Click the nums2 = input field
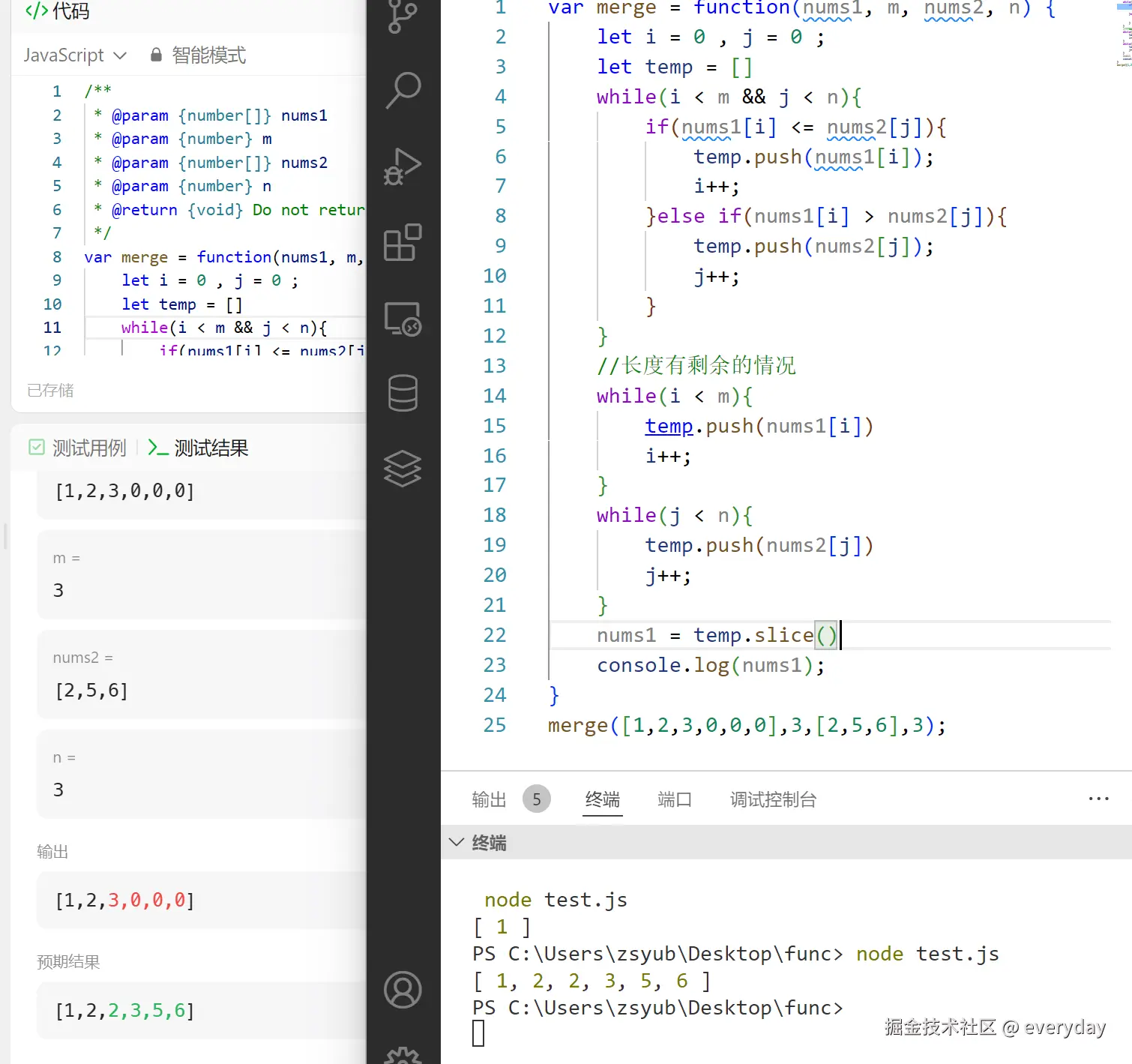Image resolution: width=1132 pixels, height=1064 pixels. [x=202, y=674]
